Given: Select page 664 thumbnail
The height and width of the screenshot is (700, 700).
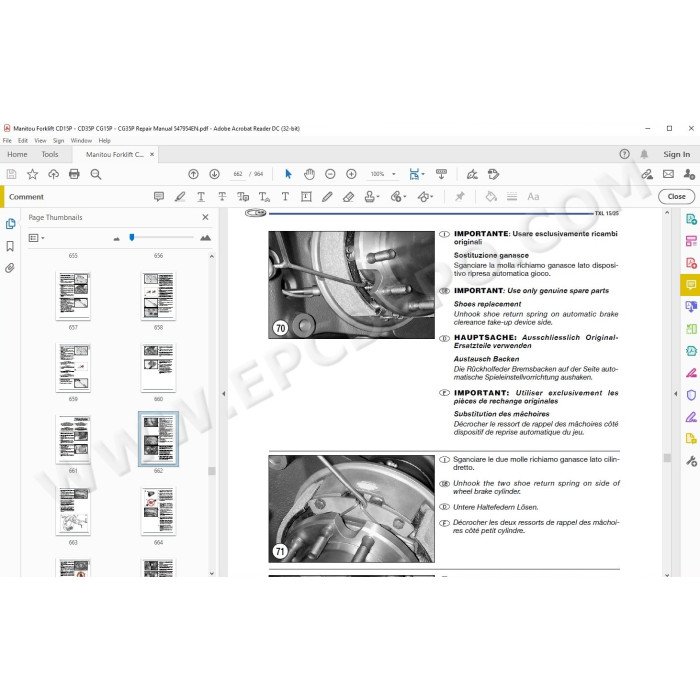Looking at the screenshot, I should [x=158, y=511].
